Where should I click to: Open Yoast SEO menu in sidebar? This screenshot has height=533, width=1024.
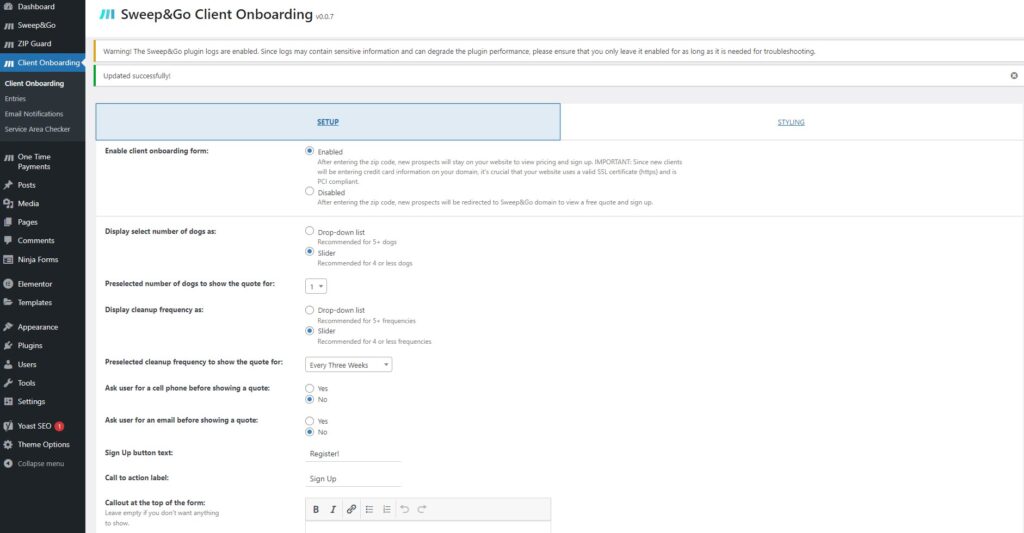pyautogui.click(x=35, y=426)
